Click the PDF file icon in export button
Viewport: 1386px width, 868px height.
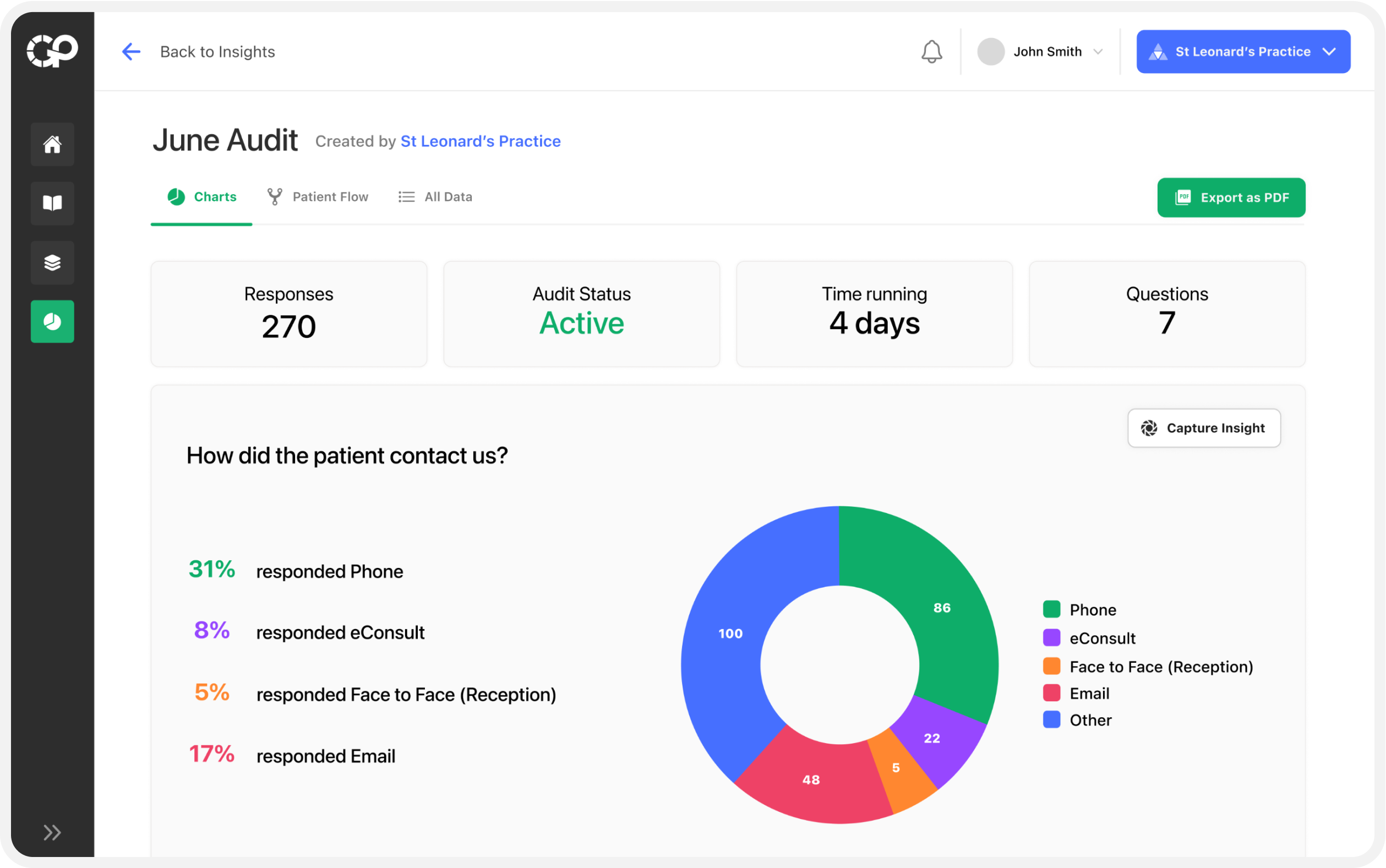coord(1183,198)
